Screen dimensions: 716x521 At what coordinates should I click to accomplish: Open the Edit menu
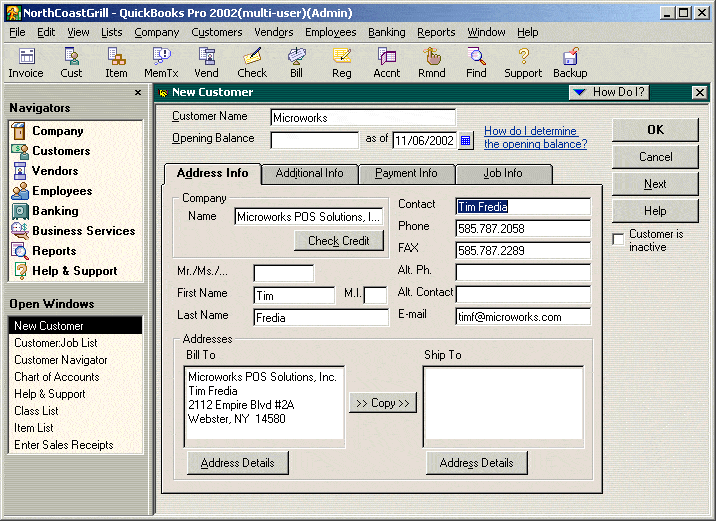(x=46, y=32)
